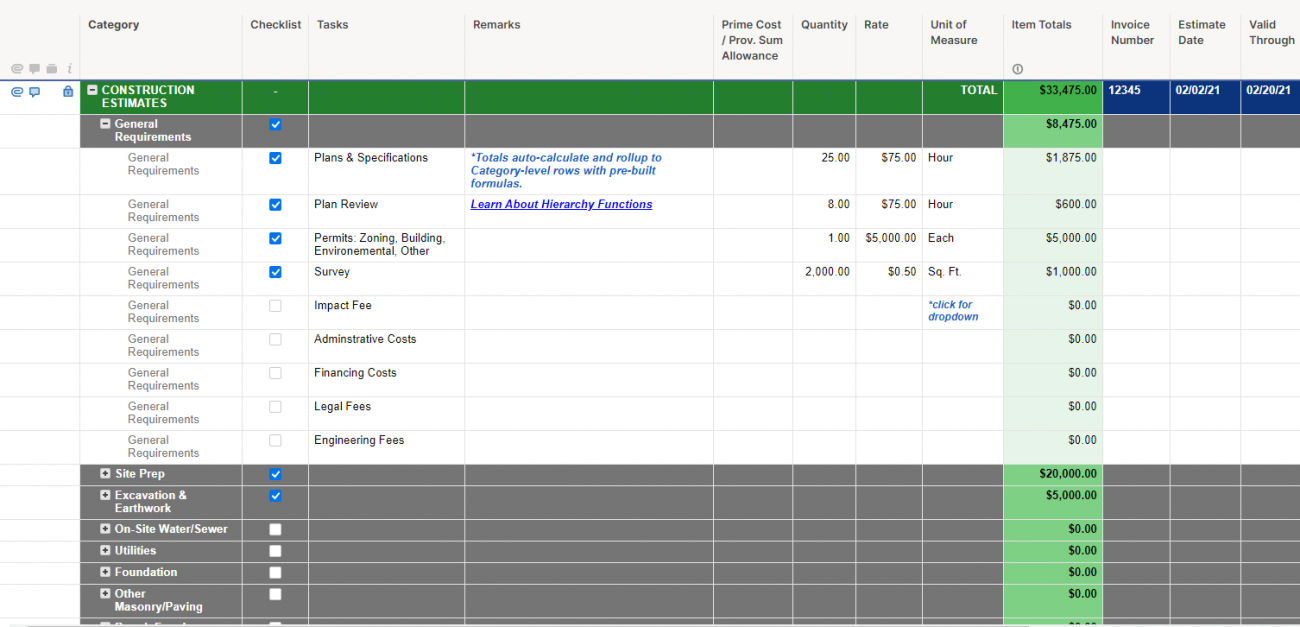Expand the Site Prep category rows
The image size is (1300, 627).
click(x=105, y=473)
